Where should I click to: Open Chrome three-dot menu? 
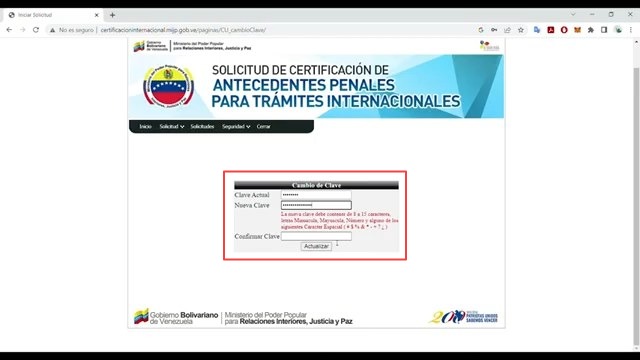(631, 30)
